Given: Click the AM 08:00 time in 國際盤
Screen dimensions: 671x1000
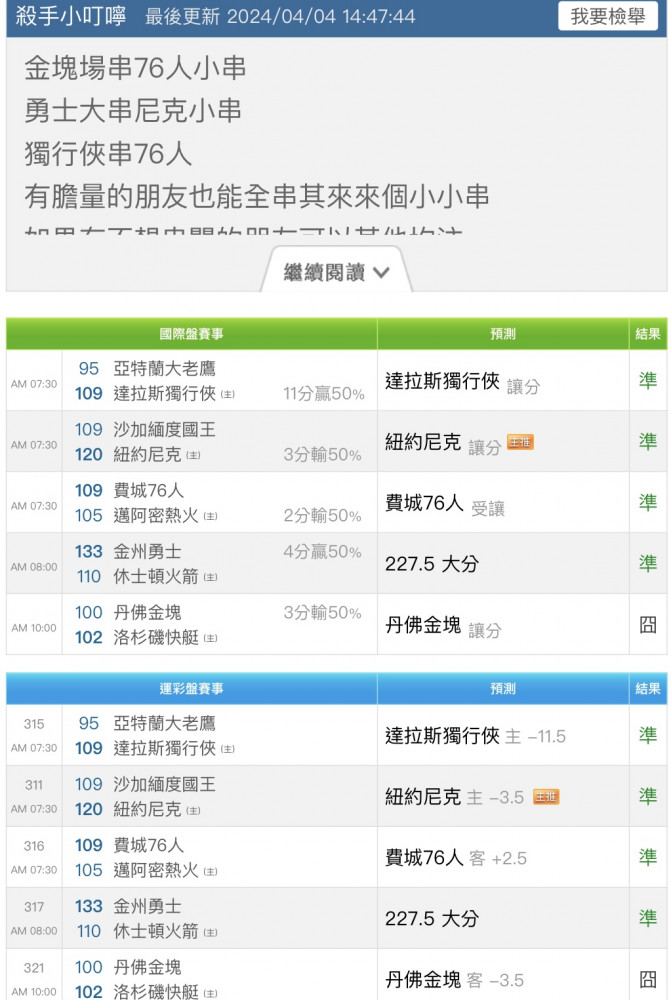Looking at the screenshot, I should point(34,567).
